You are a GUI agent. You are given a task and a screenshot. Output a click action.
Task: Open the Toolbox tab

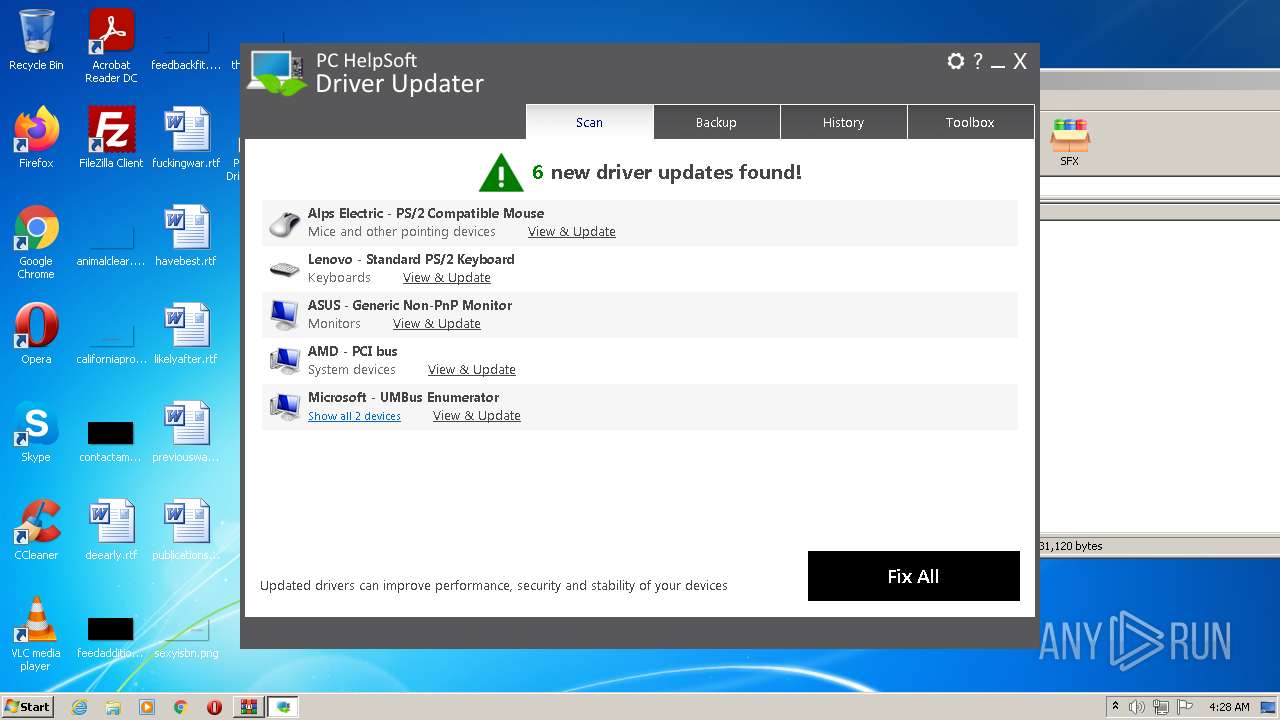[x=970, y=122]
